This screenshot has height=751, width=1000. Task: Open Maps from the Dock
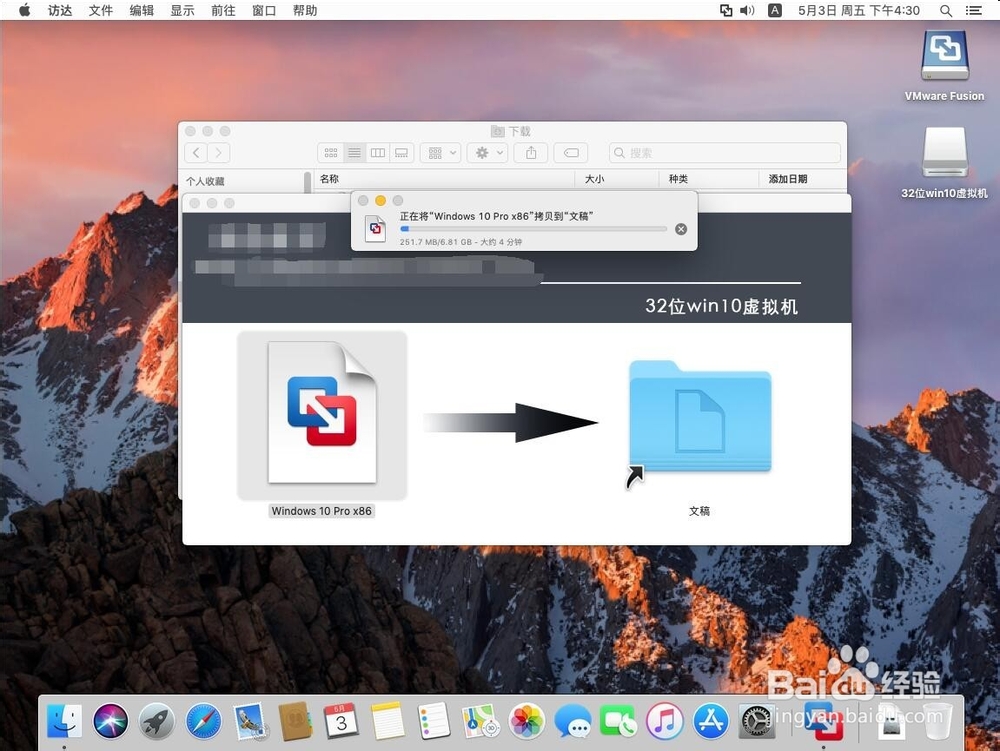(480, 722)
